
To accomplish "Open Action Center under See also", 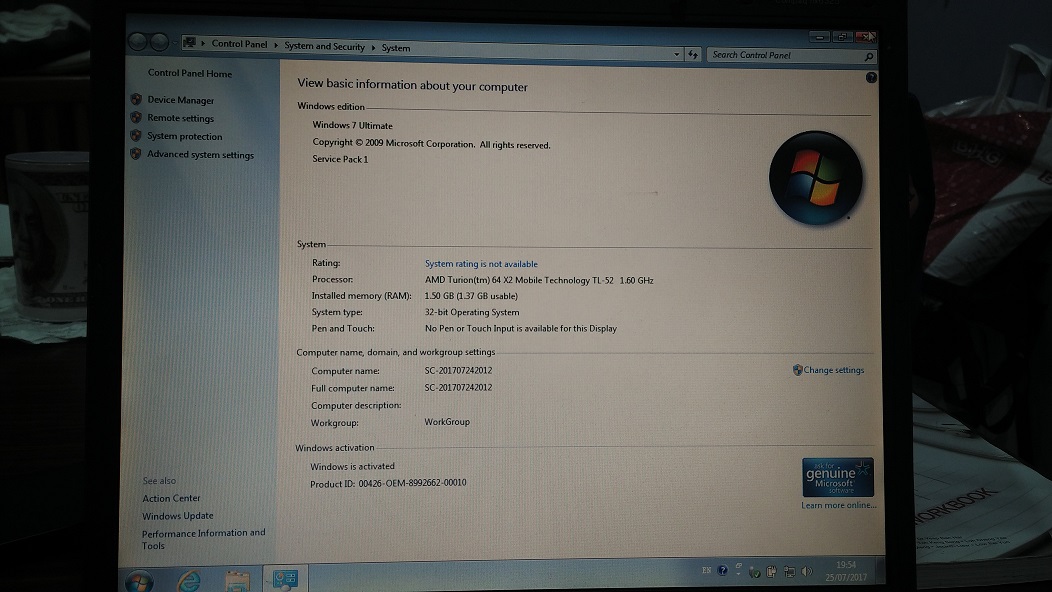I will click(171, 498).
